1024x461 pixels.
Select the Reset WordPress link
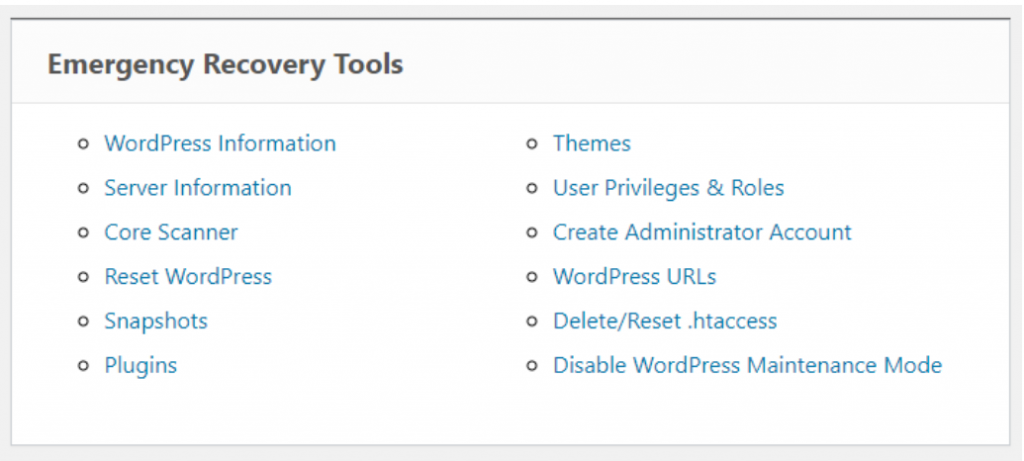188,277
